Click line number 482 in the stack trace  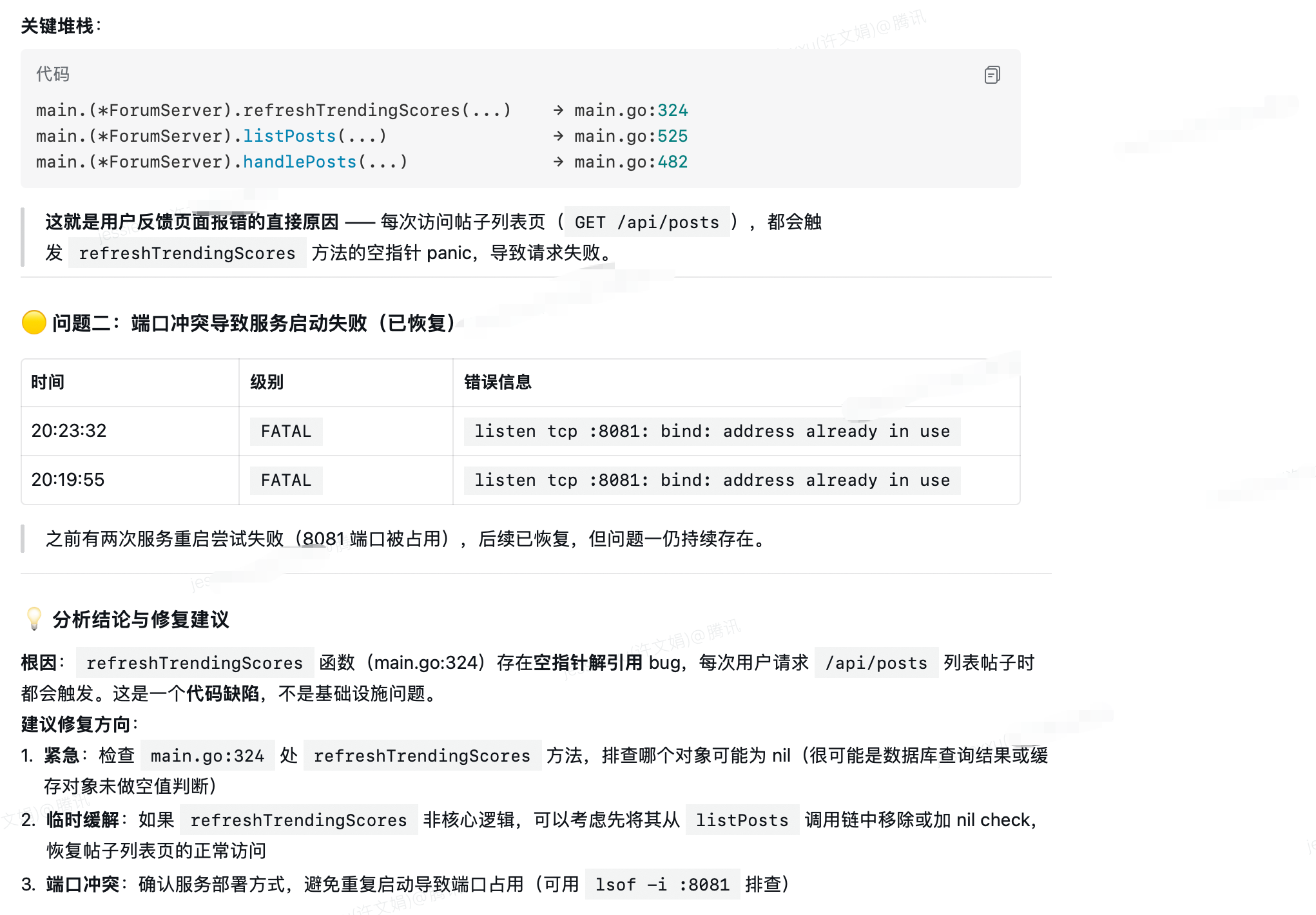(x=672, y=162)
